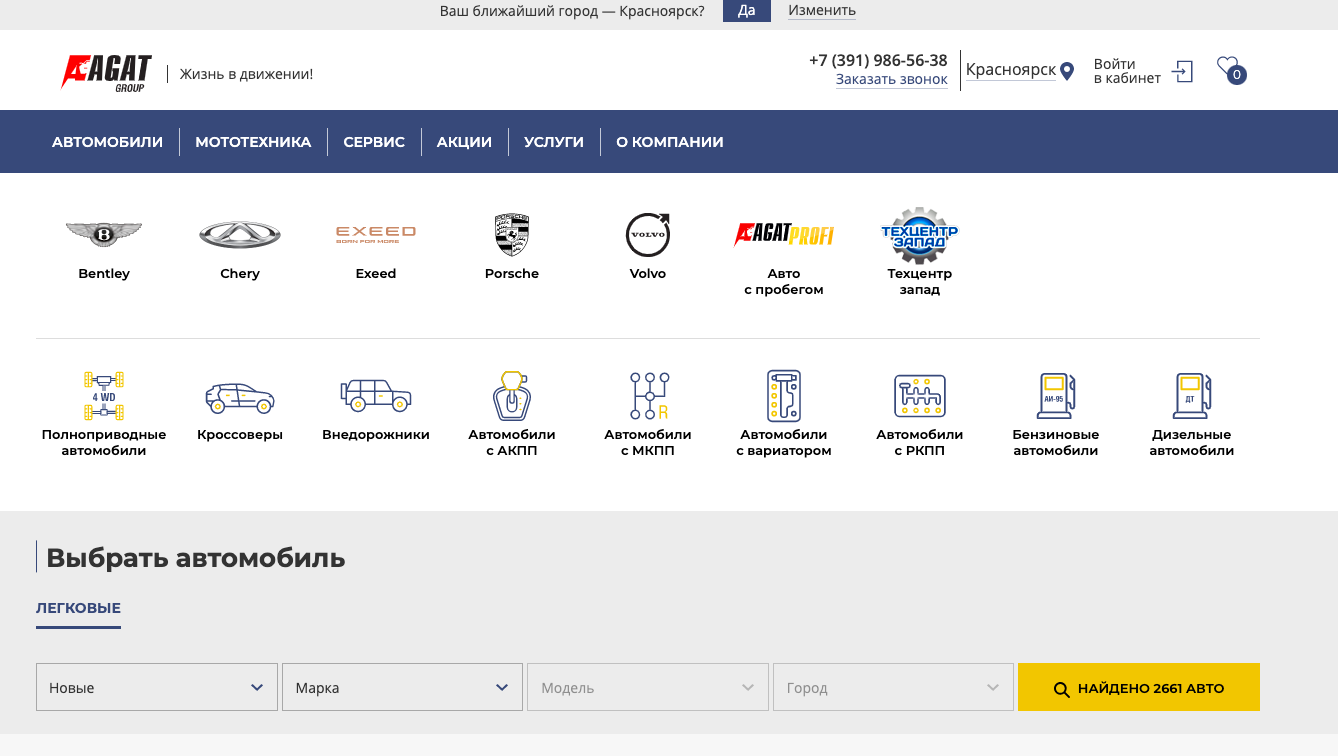Click the Автомобили с АКПП label

[x=512, y=442]
